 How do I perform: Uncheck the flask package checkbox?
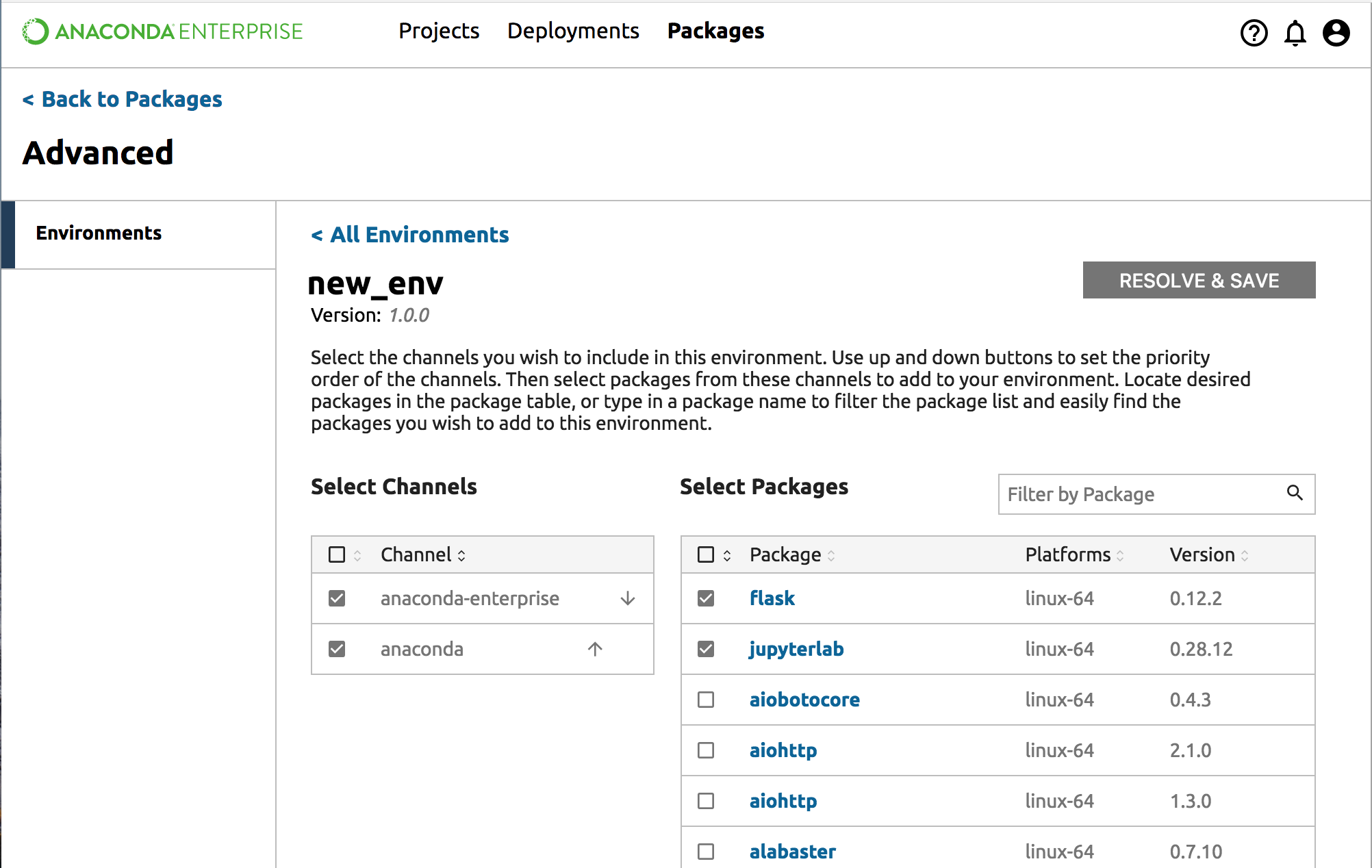(706, 598)
